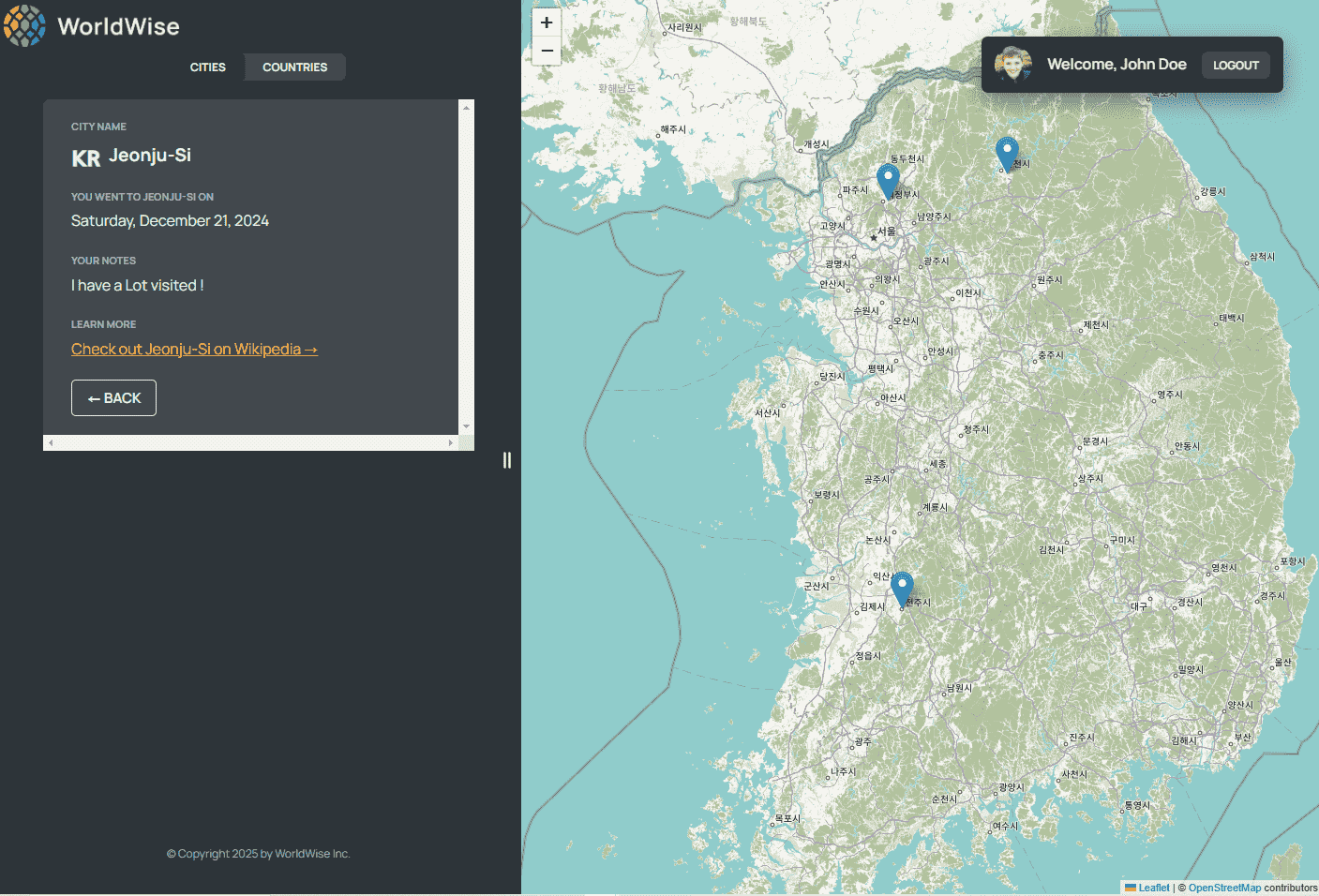Click the horizontal scrollbar right arrow
Viewport: 1319px width, 896px height.
[450, 442]
